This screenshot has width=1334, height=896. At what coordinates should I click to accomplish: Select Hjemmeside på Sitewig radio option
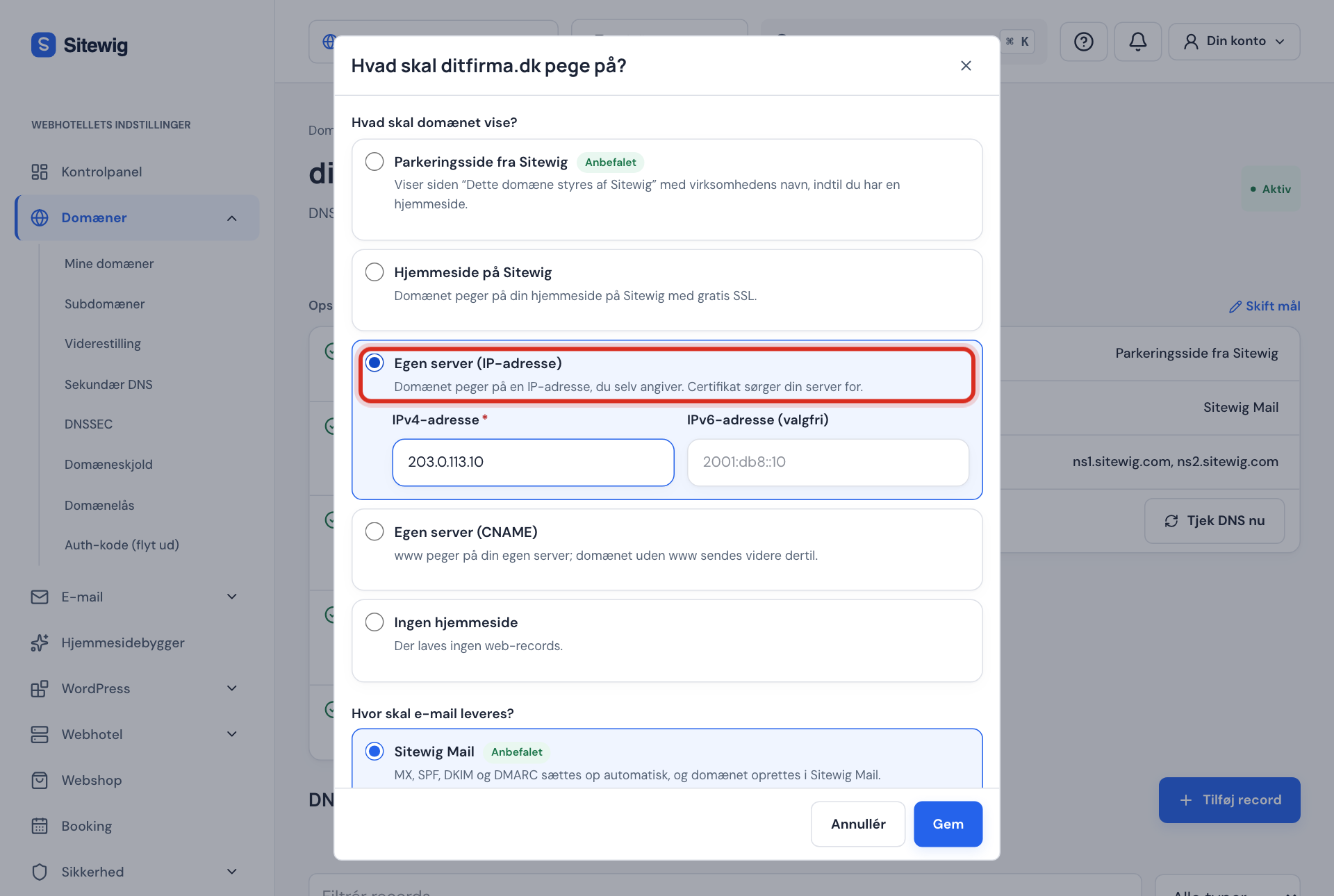tap(374, 272)
